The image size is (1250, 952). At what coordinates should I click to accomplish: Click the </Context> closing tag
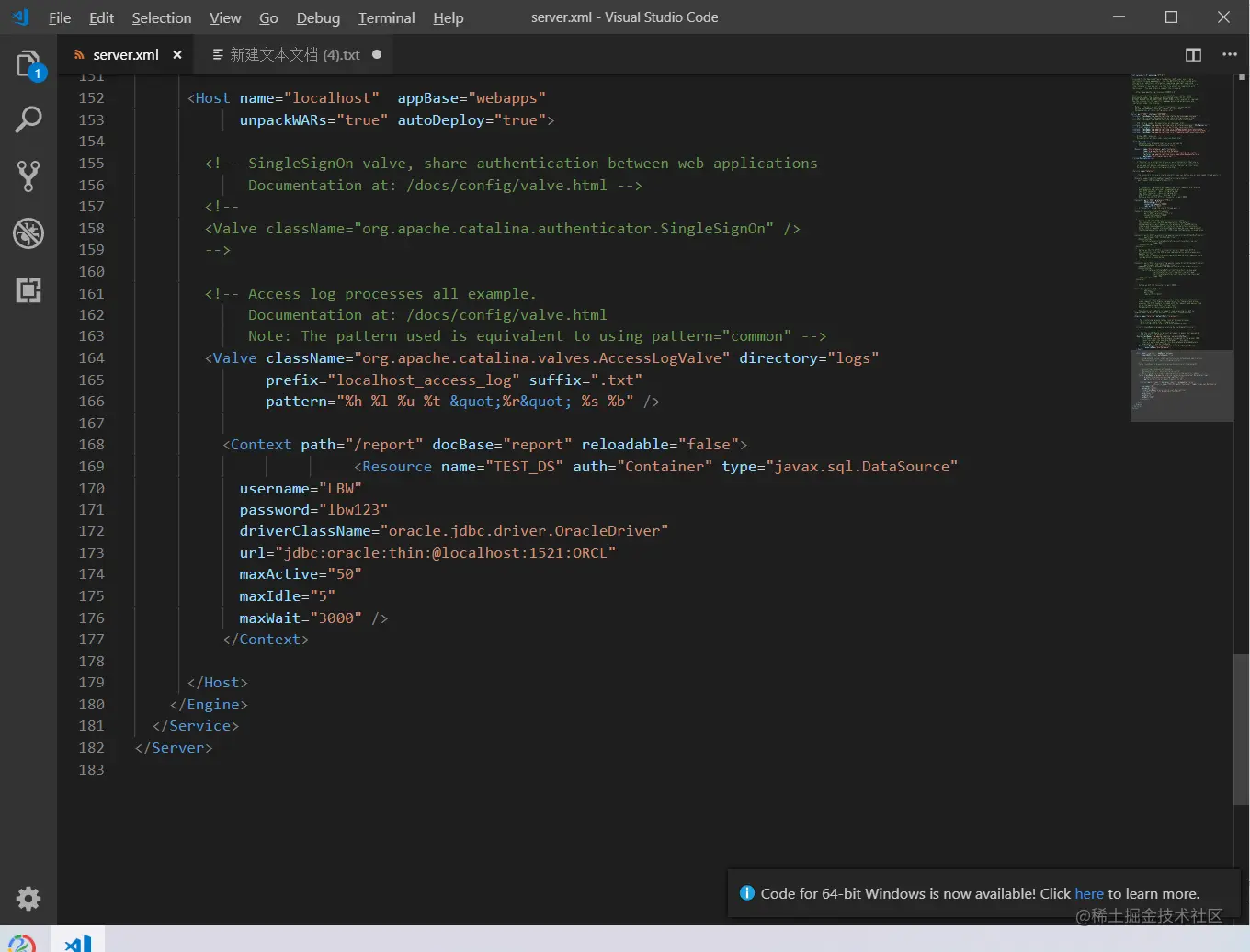click(266, 640)
